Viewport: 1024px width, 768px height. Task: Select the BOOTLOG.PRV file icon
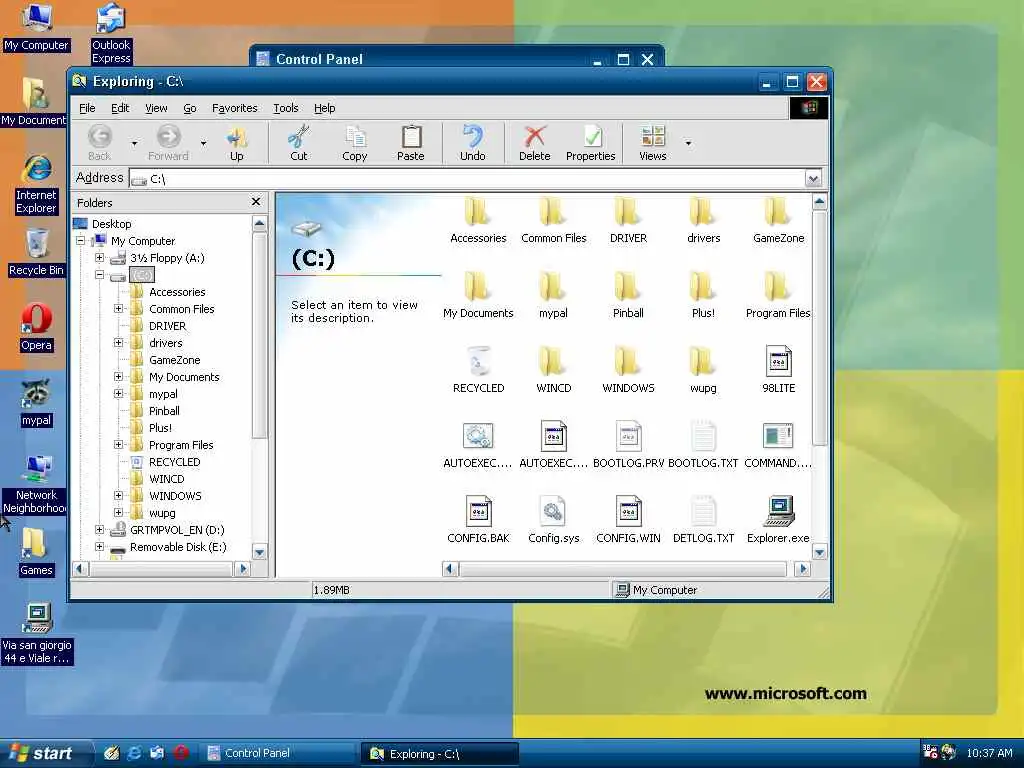(628, 436)
